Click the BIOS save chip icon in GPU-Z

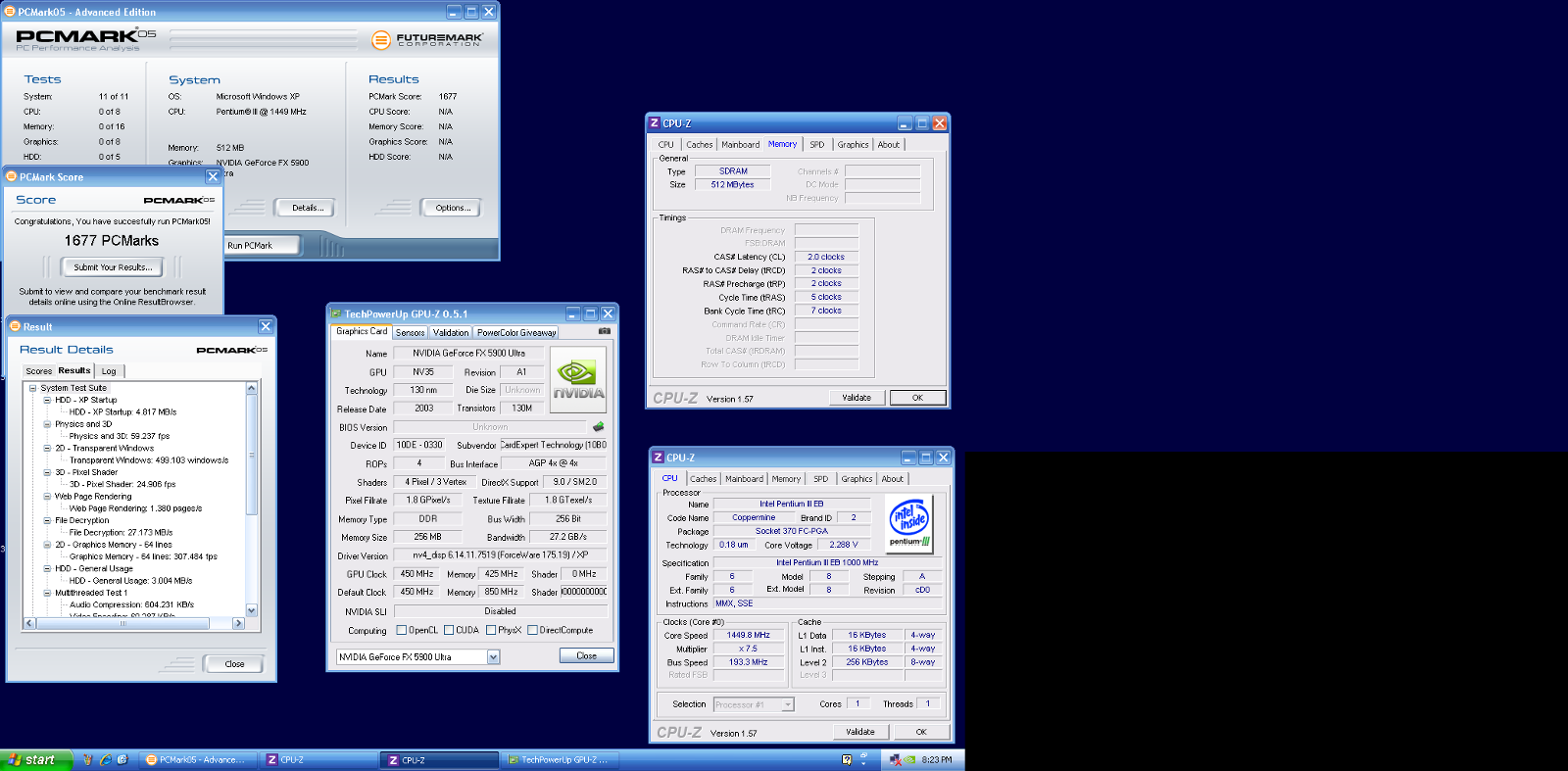(x=598, y=427)
